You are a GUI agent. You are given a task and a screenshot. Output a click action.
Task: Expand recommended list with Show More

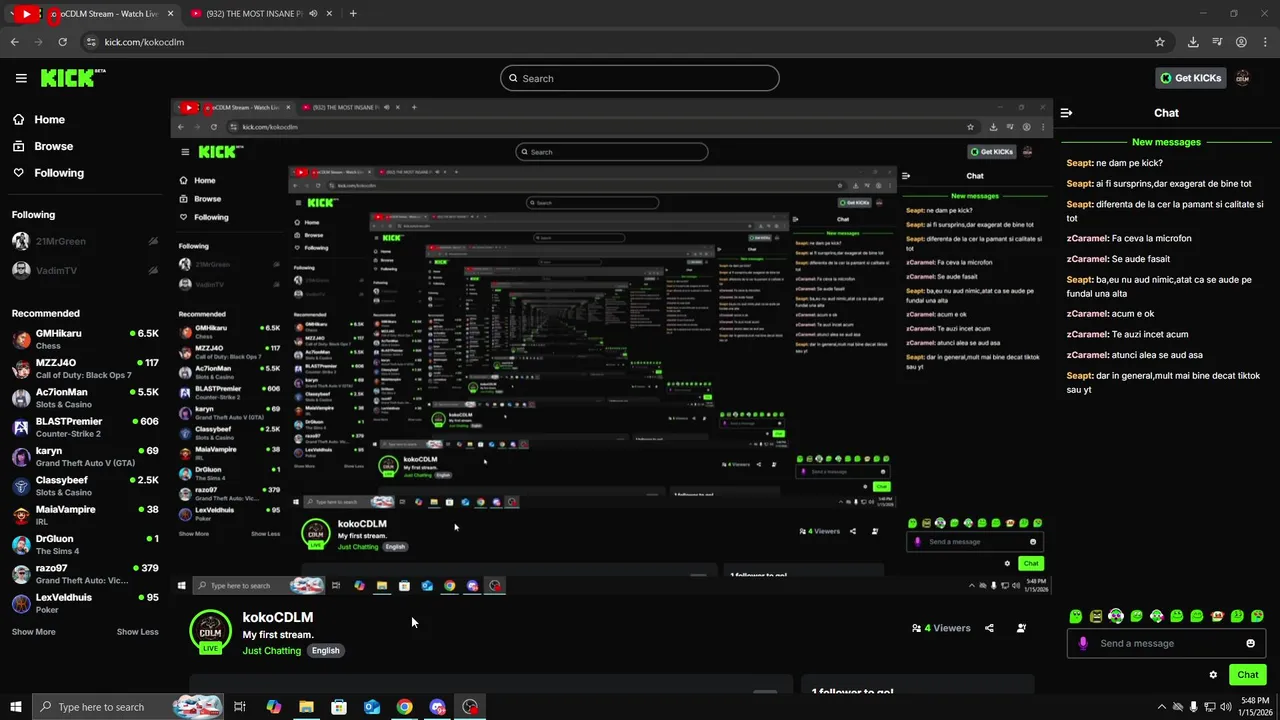tap(33, 632)
